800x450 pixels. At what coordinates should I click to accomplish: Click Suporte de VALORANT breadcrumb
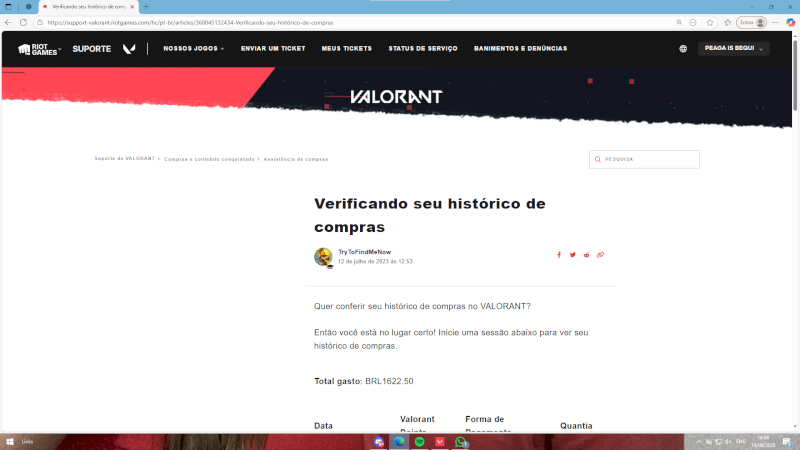point(124,159)
